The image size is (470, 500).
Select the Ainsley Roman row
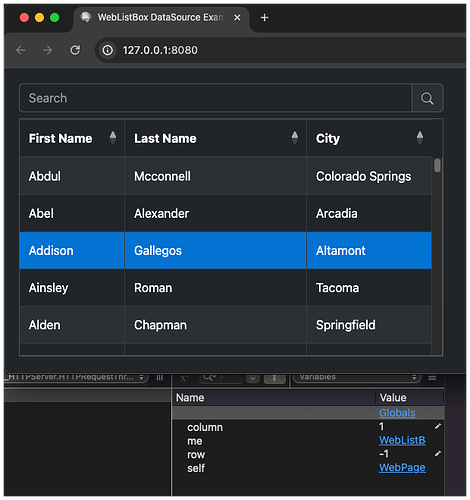225,288
